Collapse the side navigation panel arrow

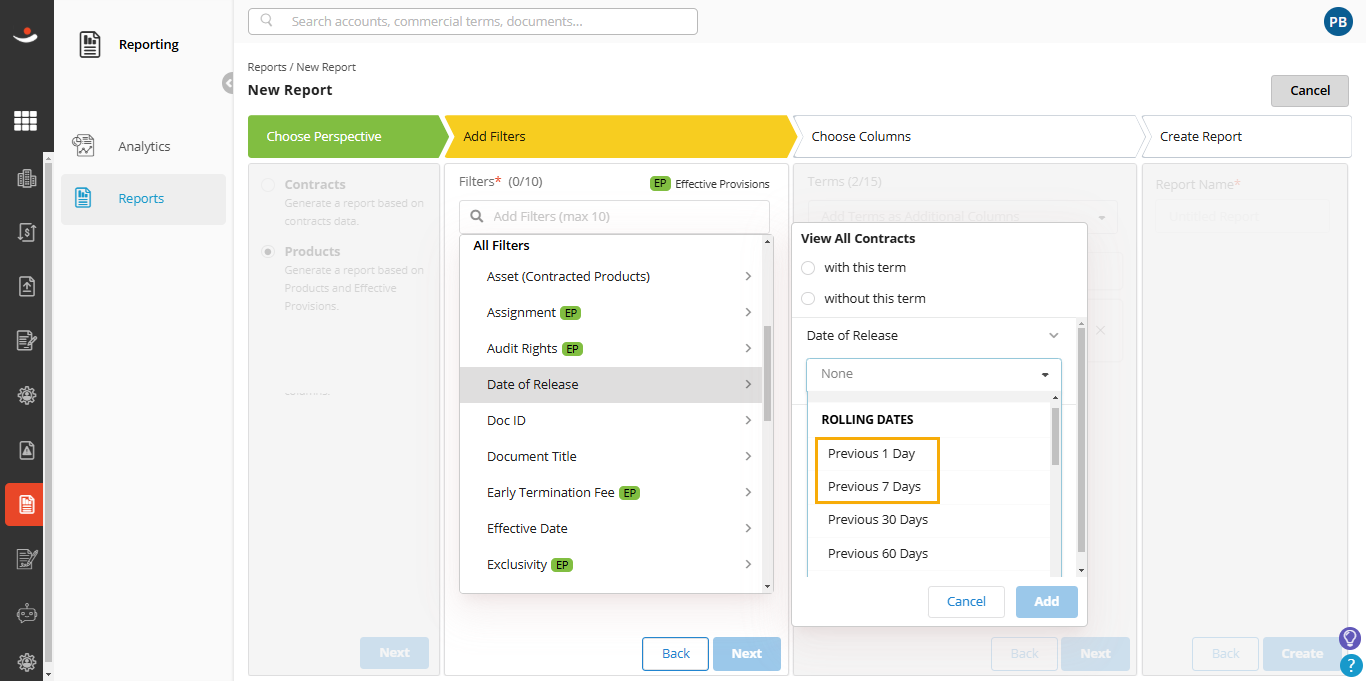(229, 83)
